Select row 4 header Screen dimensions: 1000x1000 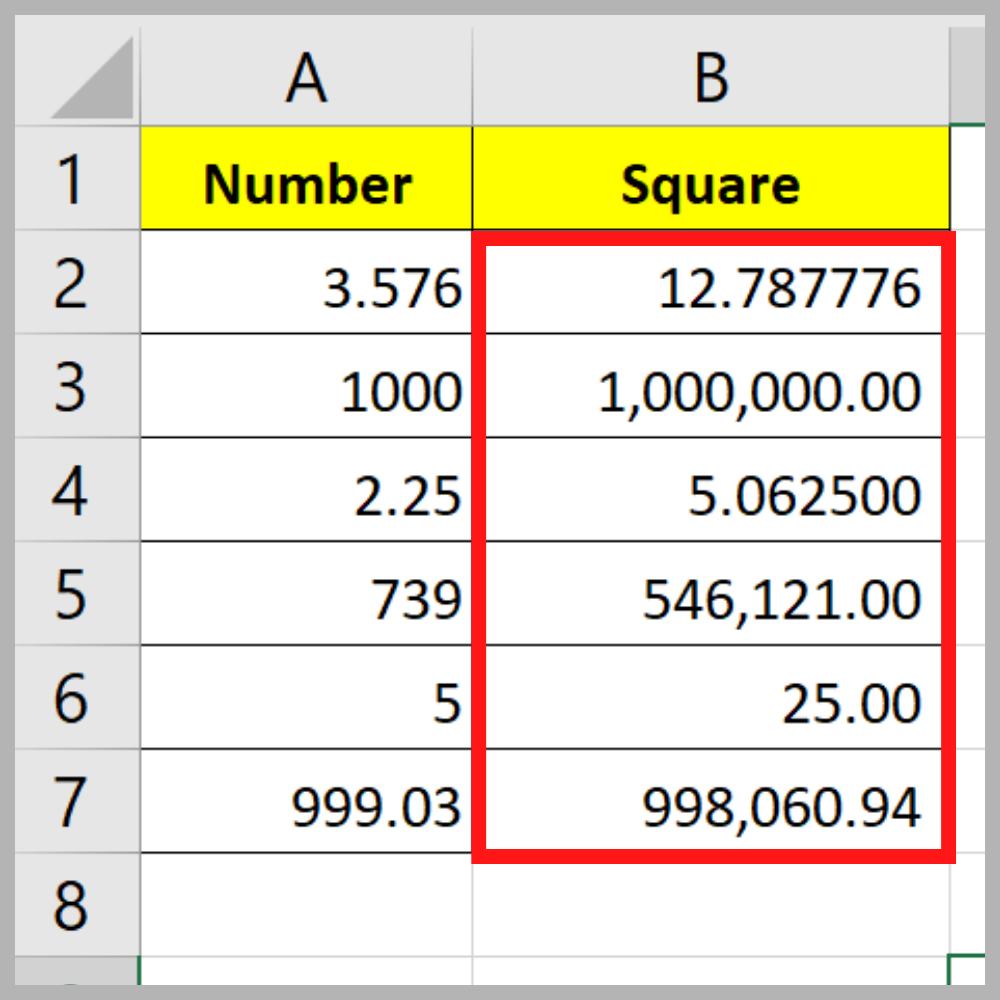point(77,489)
